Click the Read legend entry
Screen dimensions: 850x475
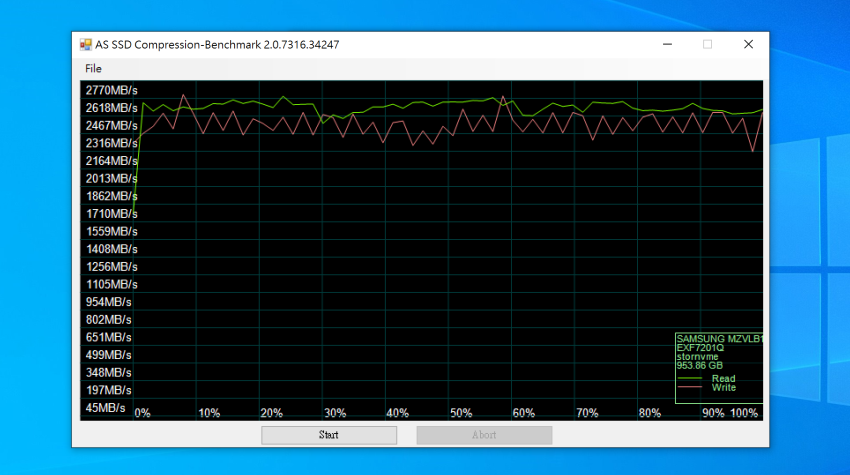click(724, 378)
